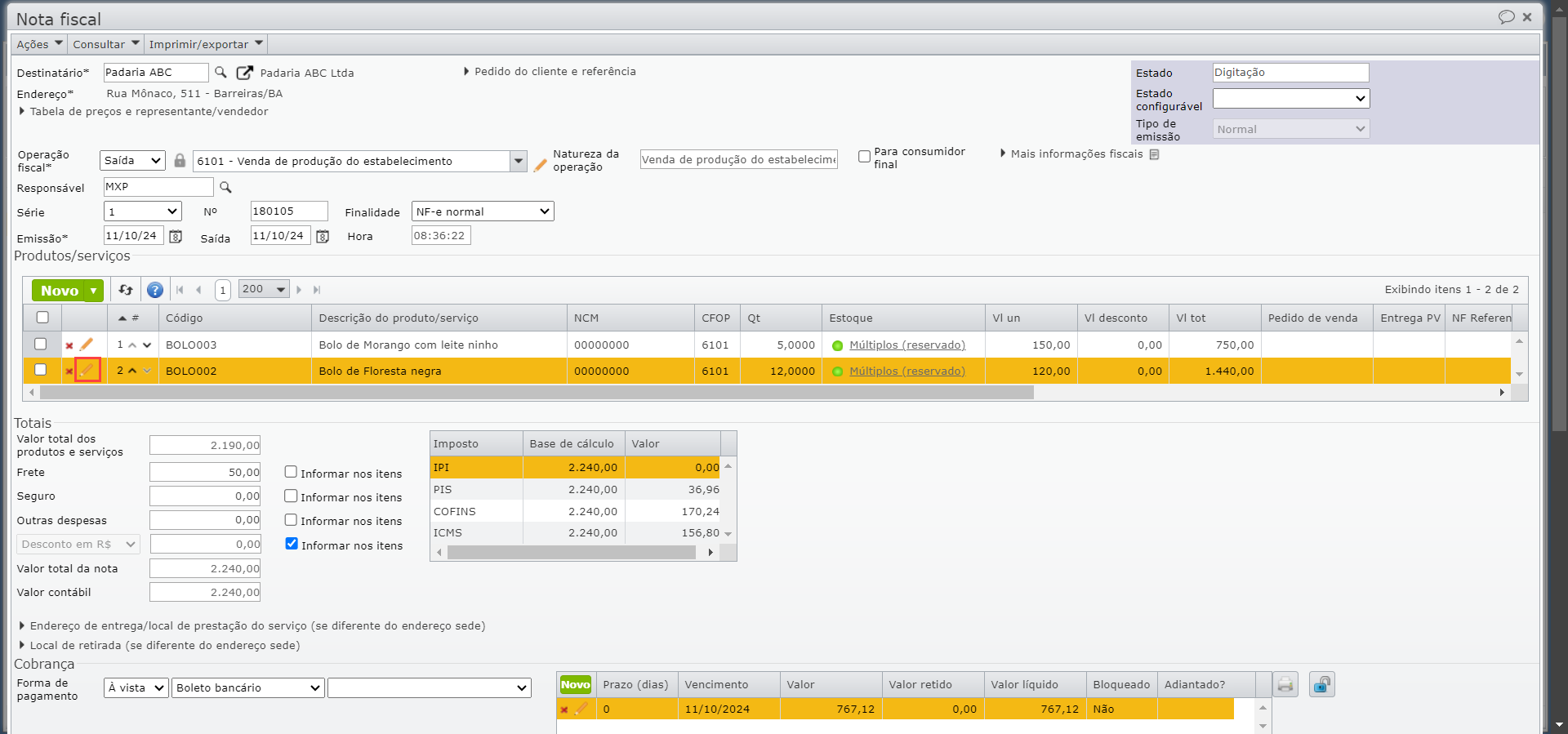Screen dimensions: 1568x734
Task: Click the green Novo button in products
Action: pos(60,290)
